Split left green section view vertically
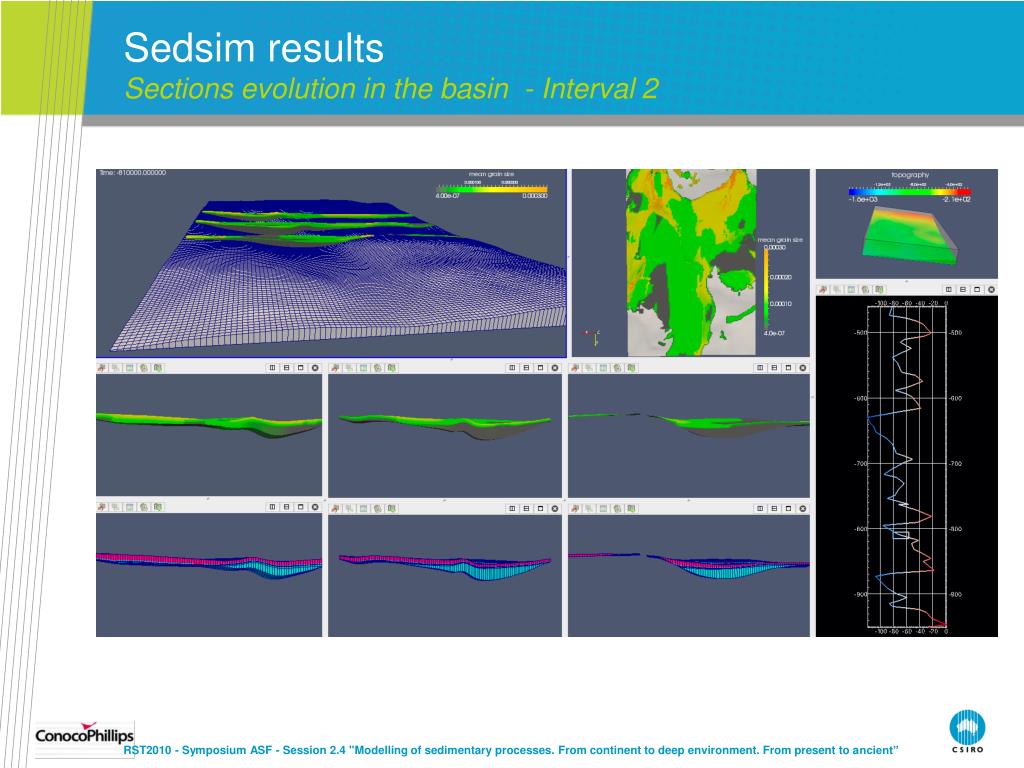 [x=287, y=368]
